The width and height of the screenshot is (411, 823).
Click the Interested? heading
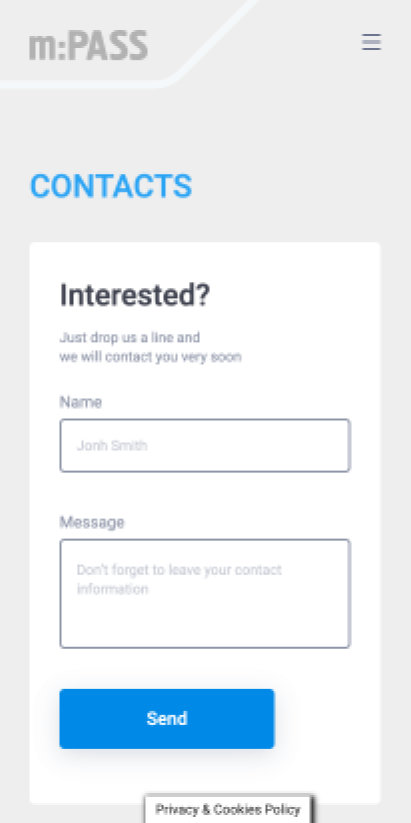pos(134,295)
